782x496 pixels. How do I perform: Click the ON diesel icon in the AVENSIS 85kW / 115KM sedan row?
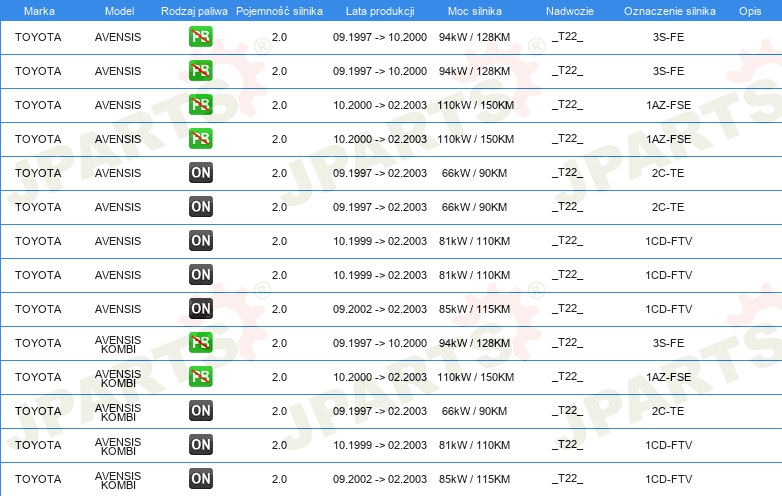point(201,309)
